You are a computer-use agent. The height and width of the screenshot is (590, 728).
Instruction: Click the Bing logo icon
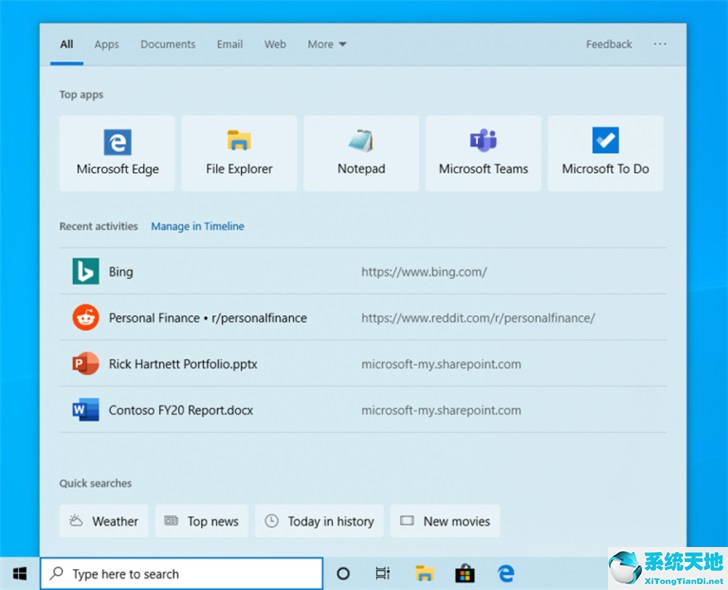coord(86,271)
